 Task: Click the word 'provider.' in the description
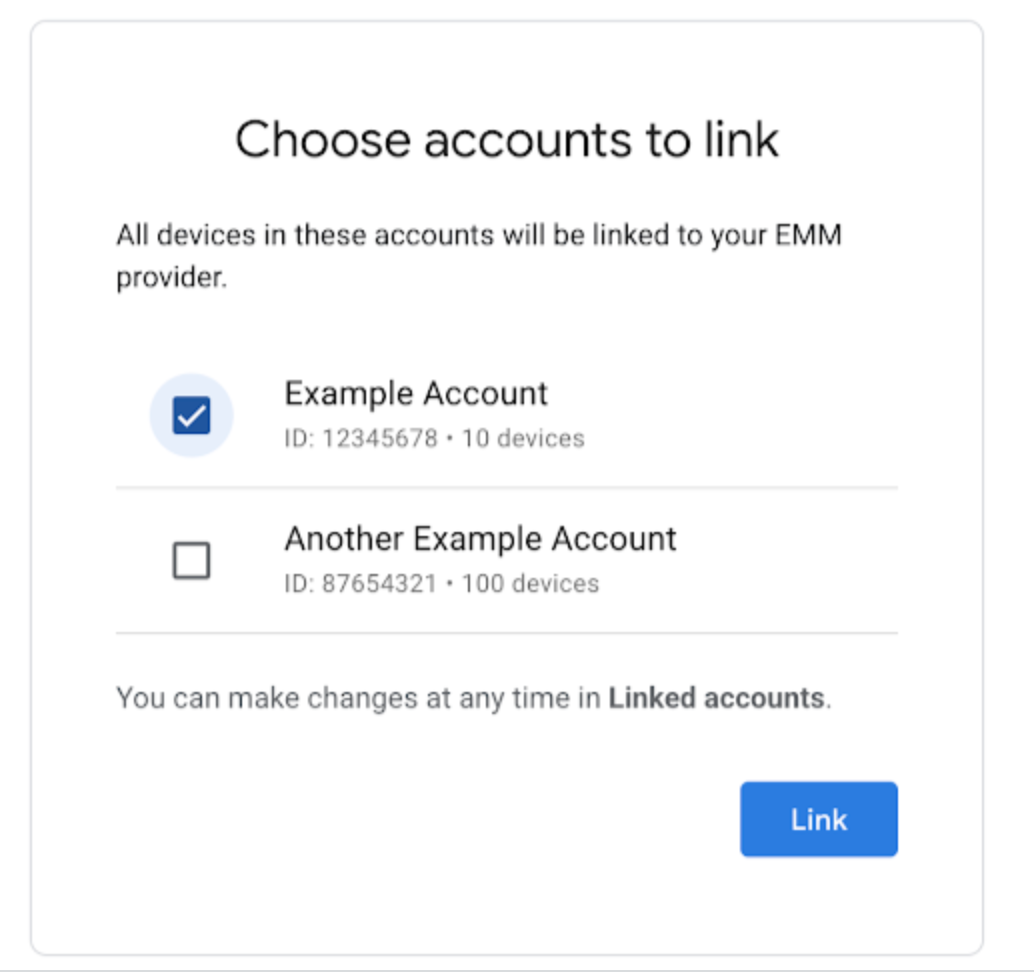point(172,277)
